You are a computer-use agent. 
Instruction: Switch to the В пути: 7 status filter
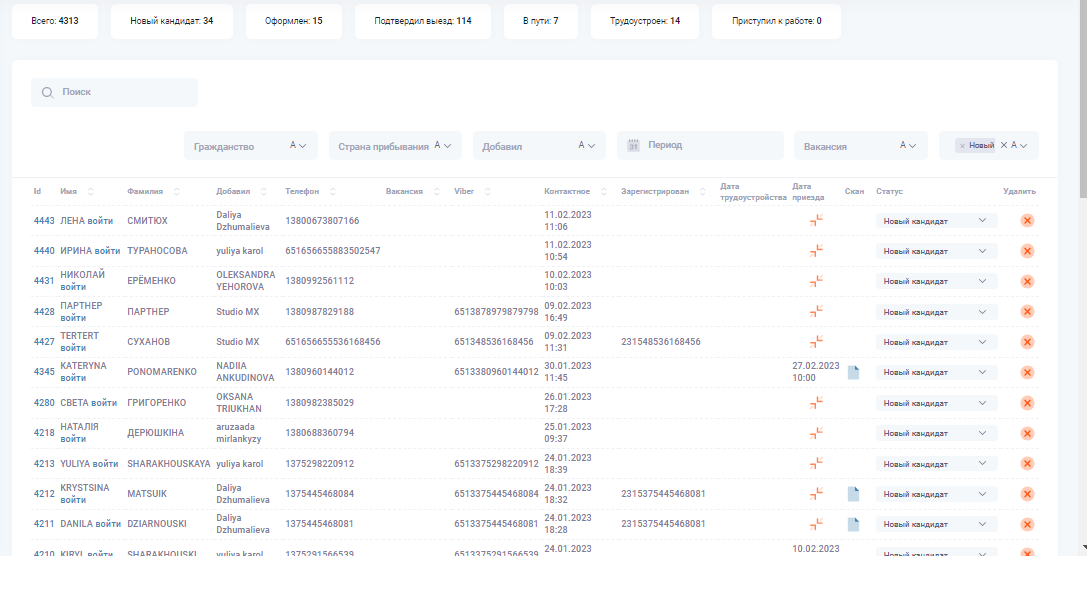[541, 20]
